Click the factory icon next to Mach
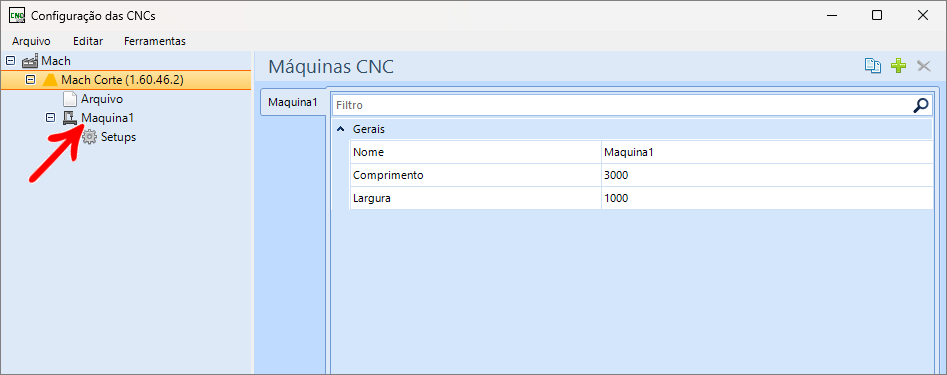 click(30, 61)
